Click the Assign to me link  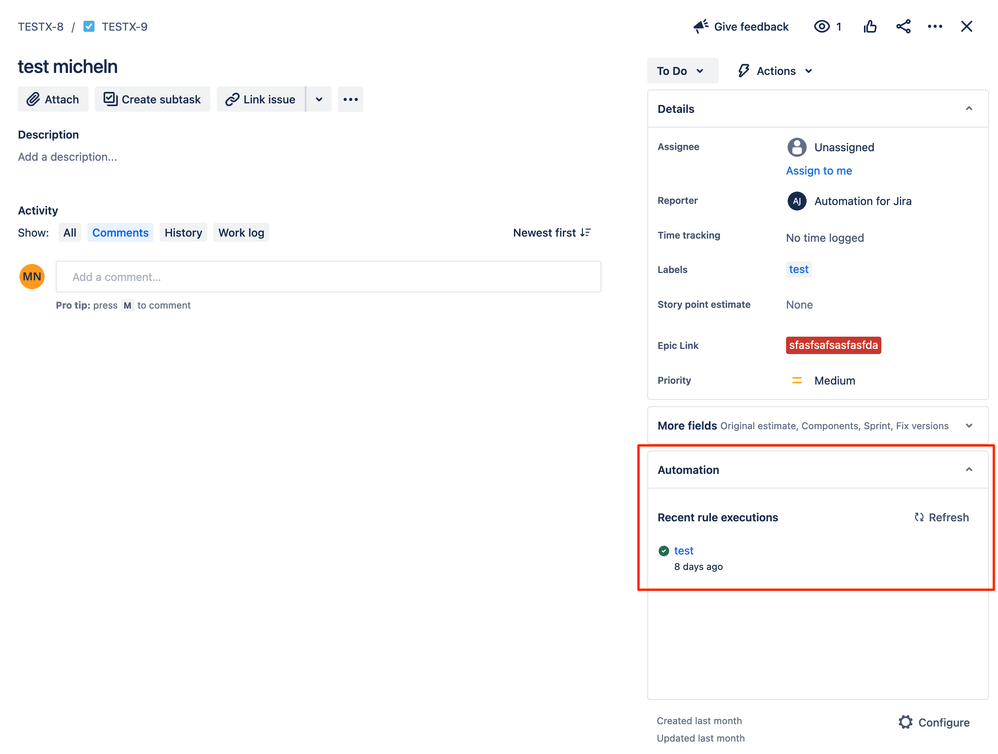pyautogui.click(x=819, y=170)
